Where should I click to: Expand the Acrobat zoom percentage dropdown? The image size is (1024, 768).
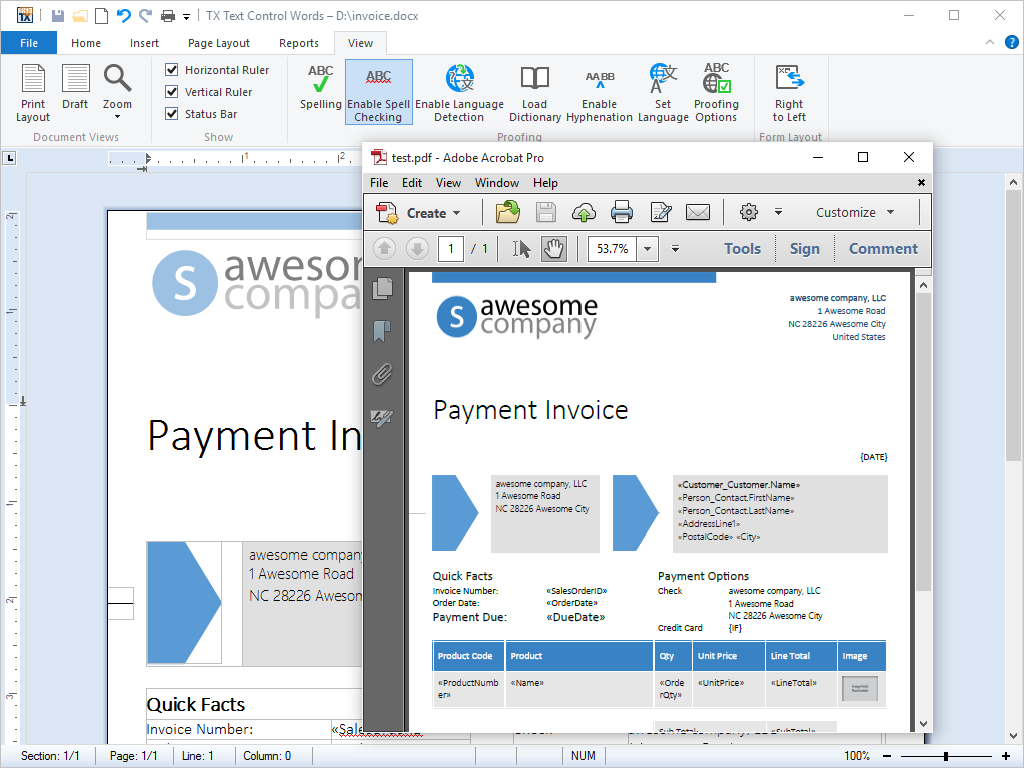click(649, 249)
